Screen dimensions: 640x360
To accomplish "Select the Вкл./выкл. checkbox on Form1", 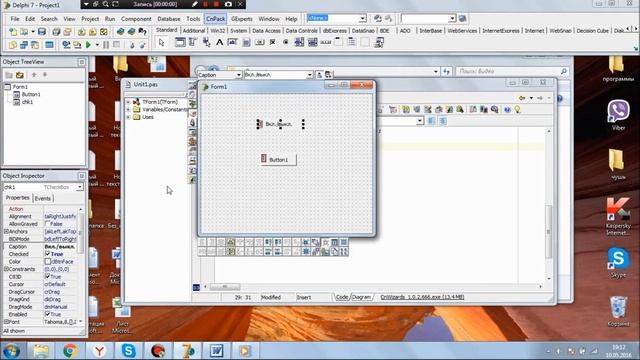I will 280,124.
